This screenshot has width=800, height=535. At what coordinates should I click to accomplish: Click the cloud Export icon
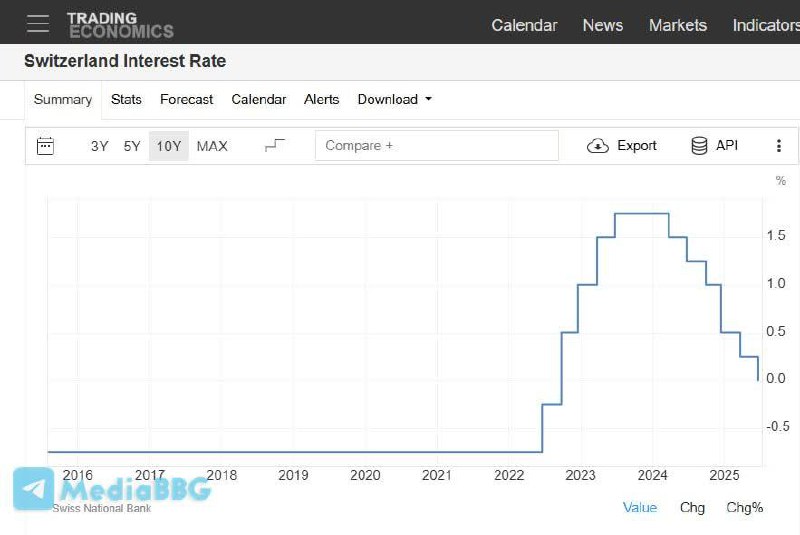[x=598, y=146]
